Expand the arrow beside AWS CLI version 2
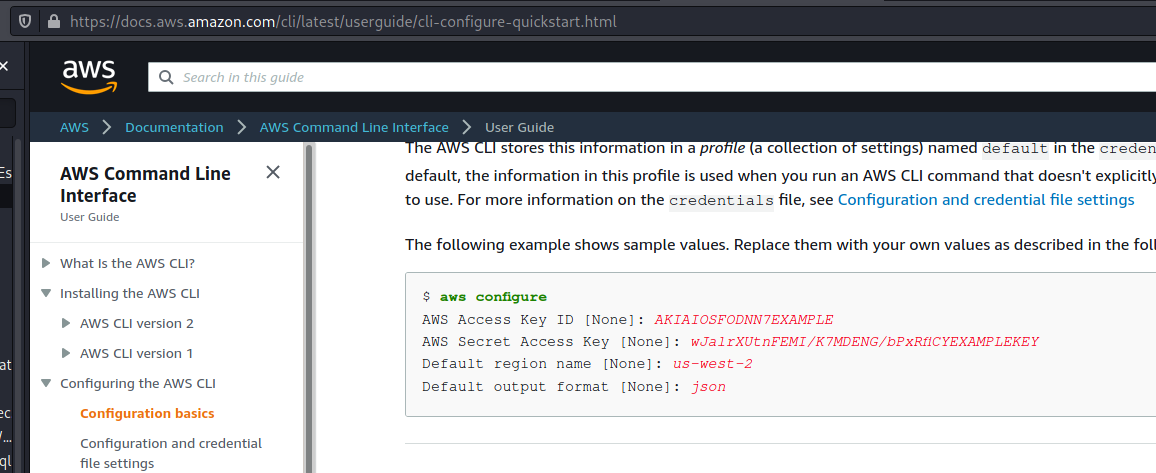The width and height of the screenshot is (1156, 473). (66, 323)
